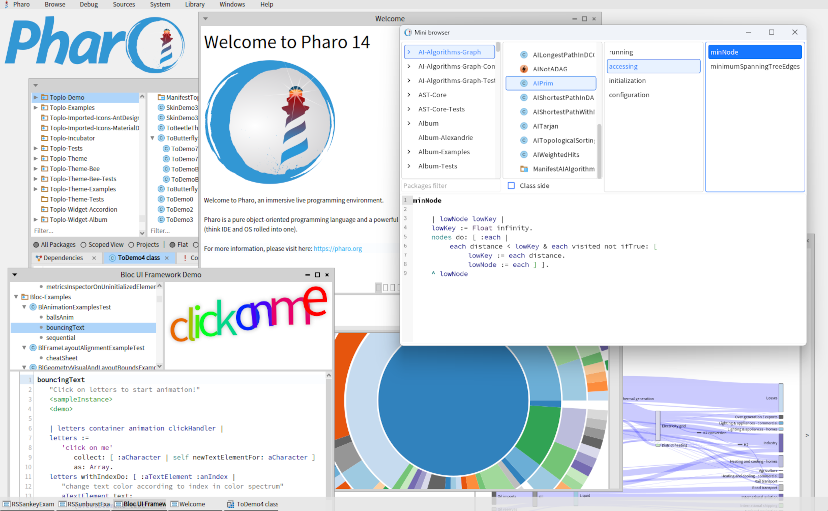Expand the Toplo-Theme-Bee package arrow
Screen dimensions: 828x511
(36, 169)
